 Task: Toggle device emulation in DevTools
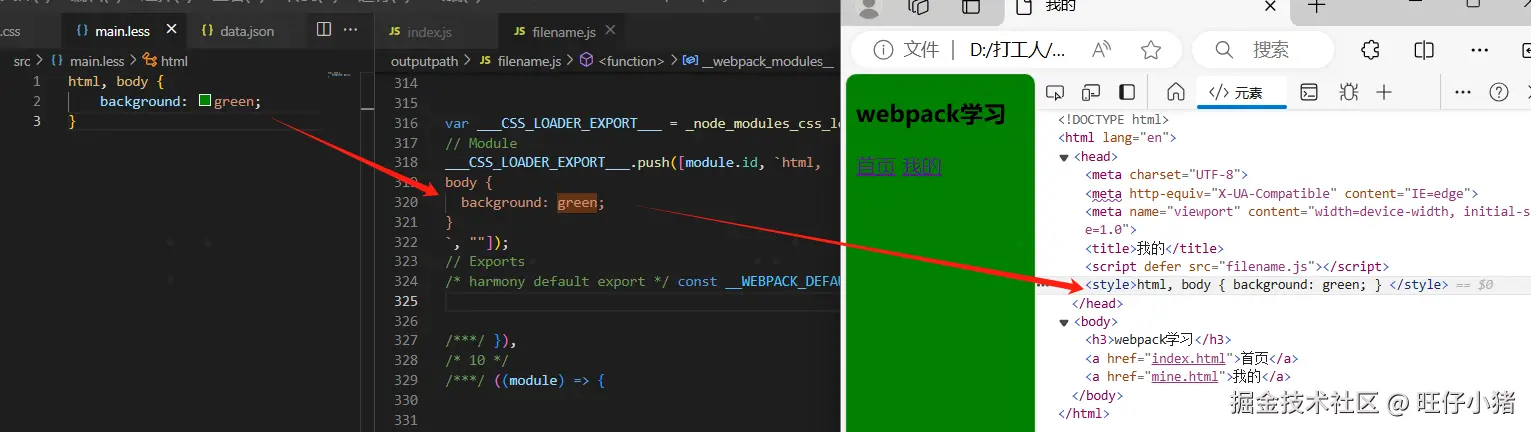(1091, 92)
